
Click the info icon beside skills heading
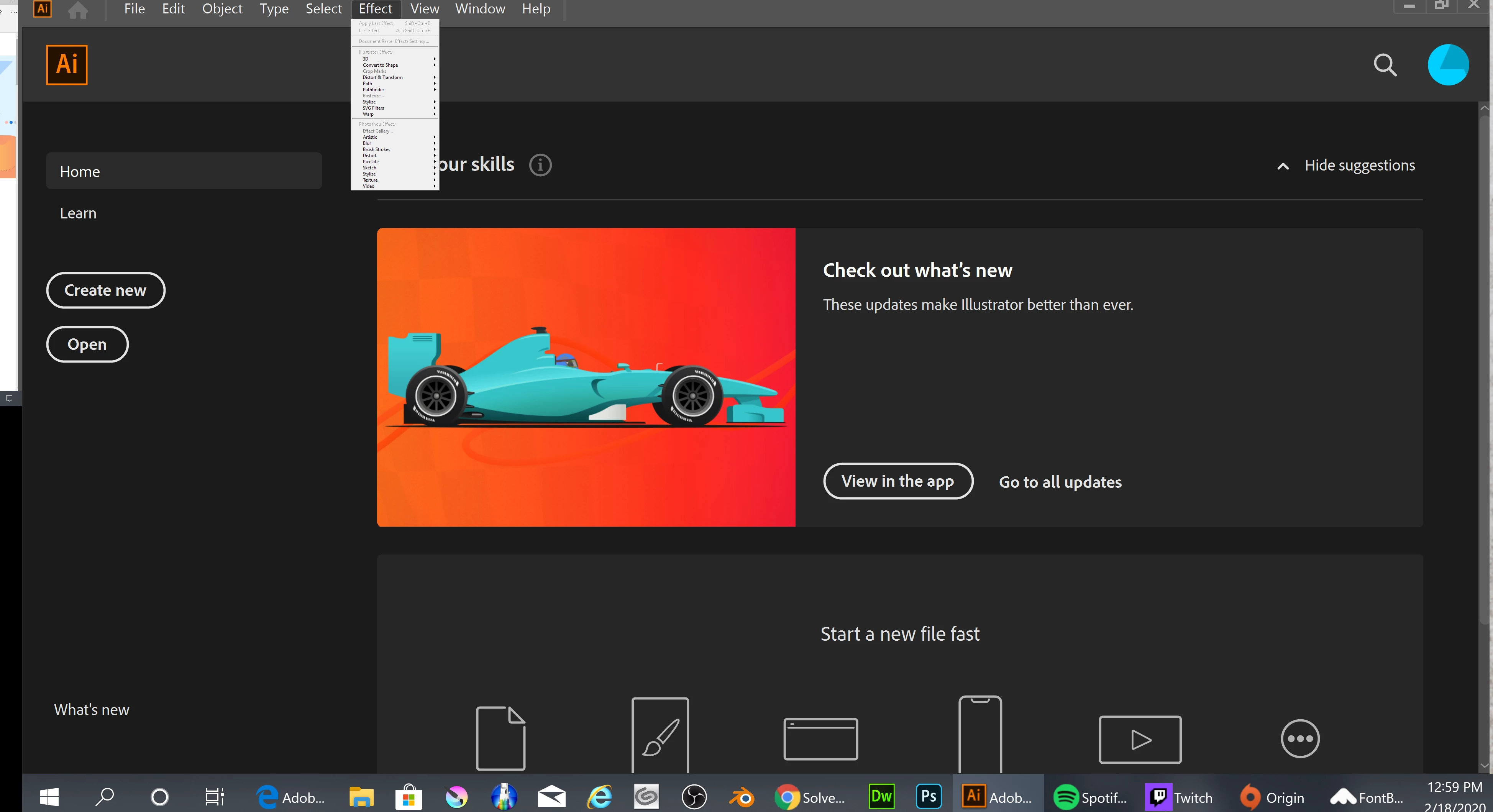tap(540, 165)
